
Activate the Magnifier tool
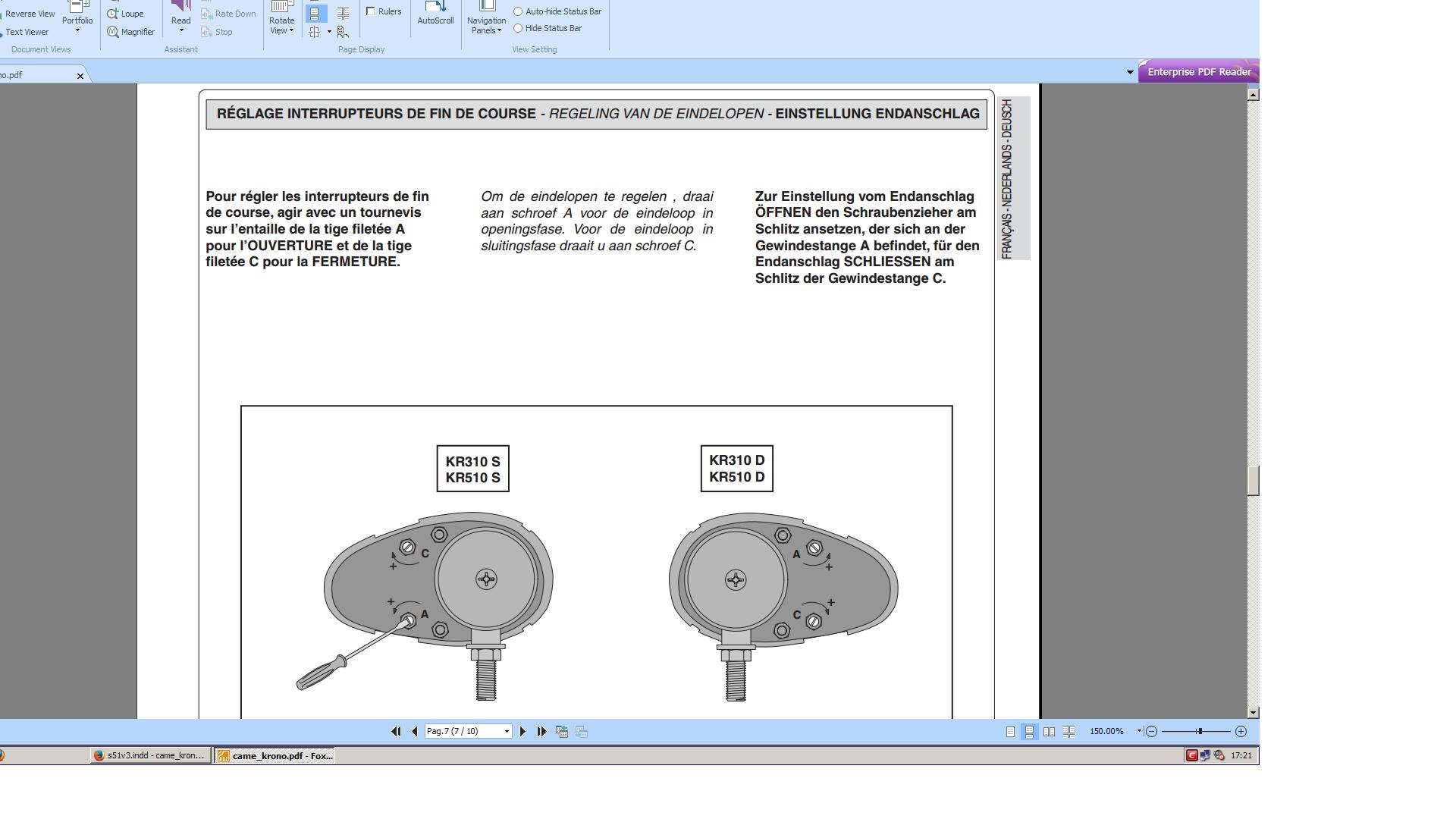[x=131, y=32]
